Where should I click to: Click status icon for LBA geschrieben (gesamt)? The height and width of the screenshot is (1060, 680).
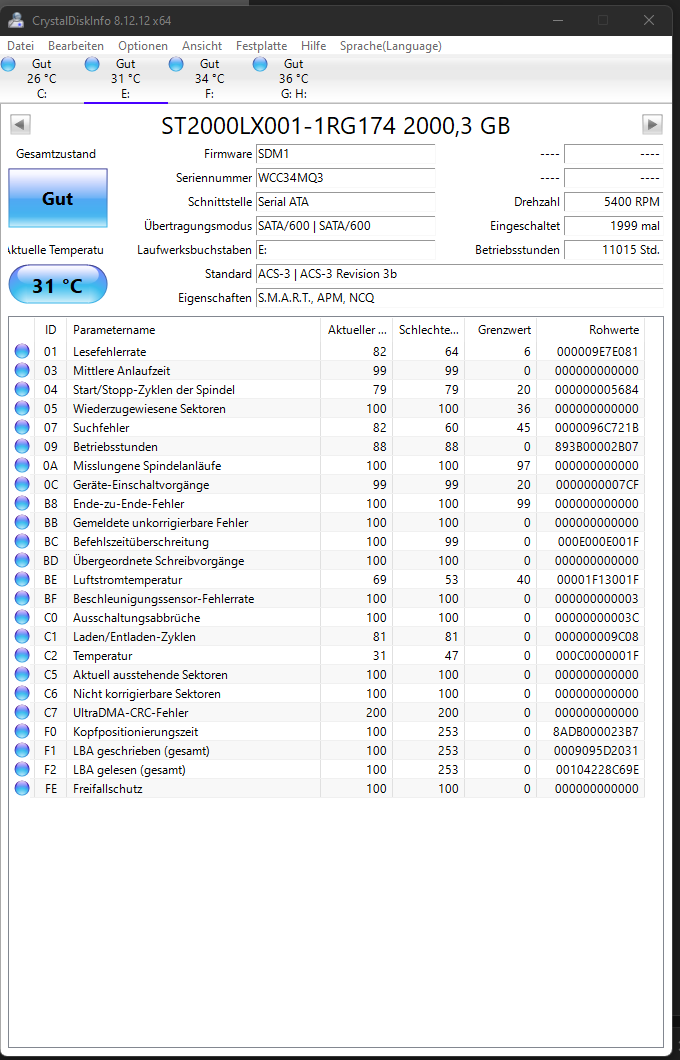point(22,750)
